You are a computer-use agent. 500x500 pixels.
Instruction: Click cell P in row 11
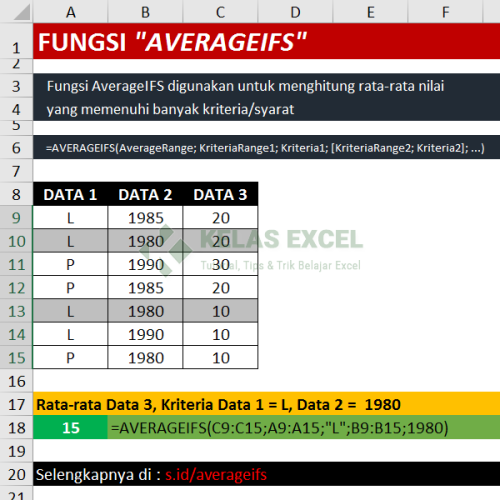coord(70,264)
